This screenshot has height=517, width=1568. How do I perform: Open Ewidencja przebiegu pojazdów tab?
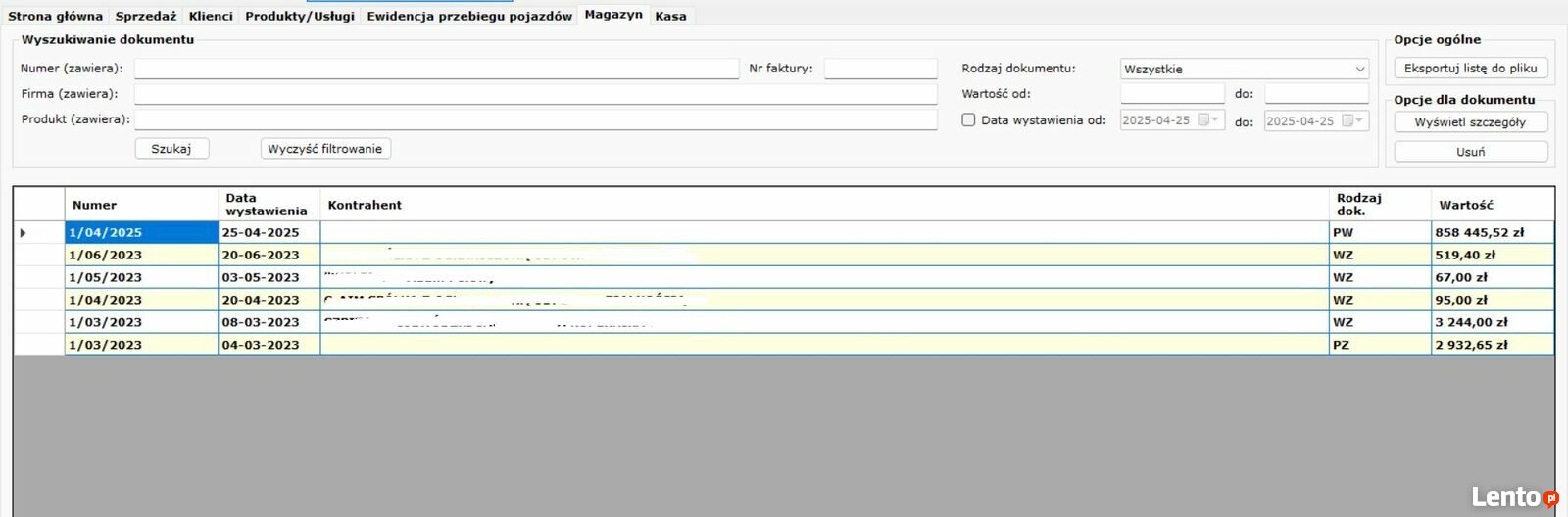pos(469,16)
